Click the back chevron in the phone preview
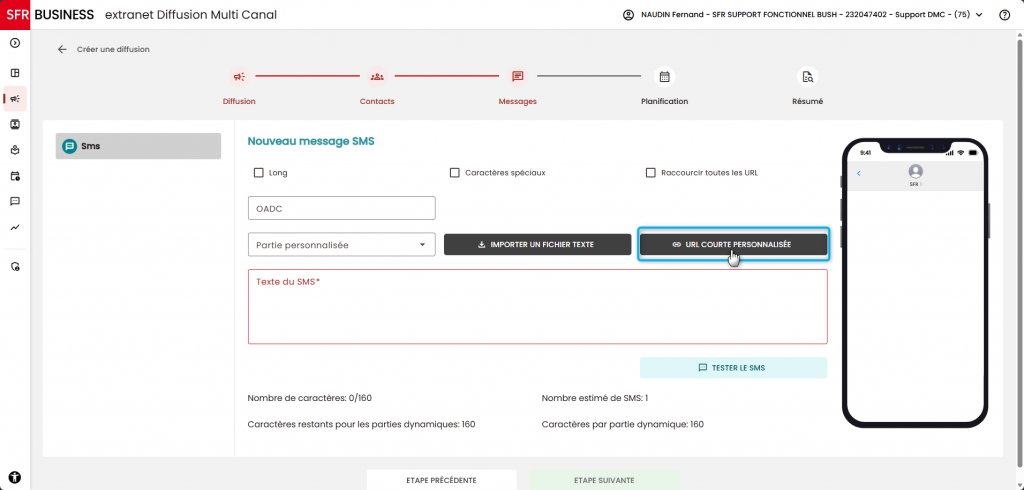The image size is (1024, 490). point(859,173)
